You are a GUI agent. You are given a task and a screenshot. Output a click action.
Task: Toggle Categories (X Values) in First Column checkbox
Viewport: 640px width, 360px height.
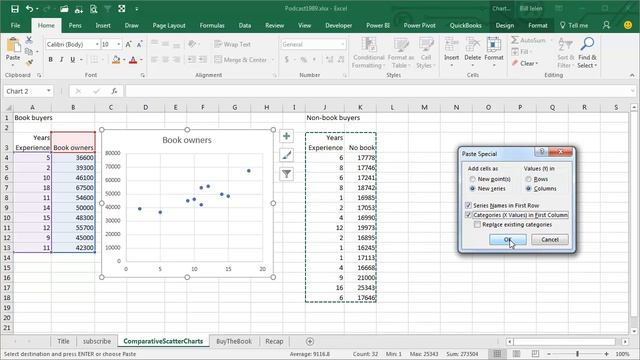coord(468,215)
